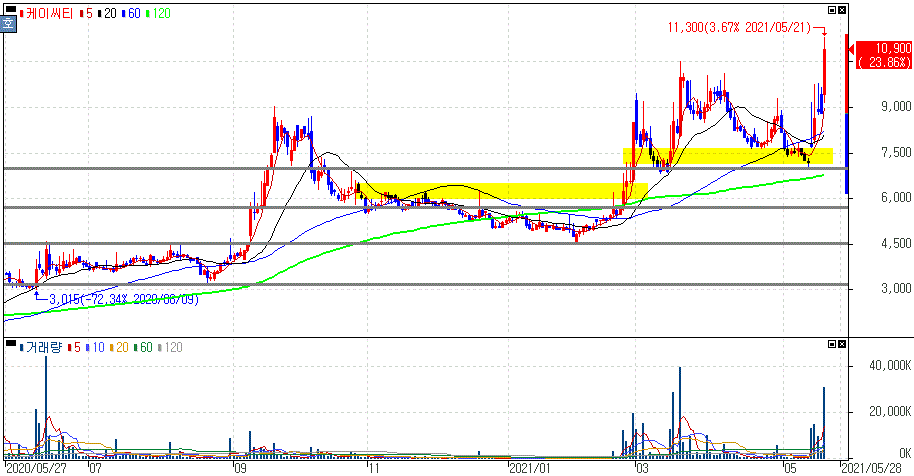Select the 60-day price moving average legend
The height and width of the screenshot is (476, 914).
[132, 13]
